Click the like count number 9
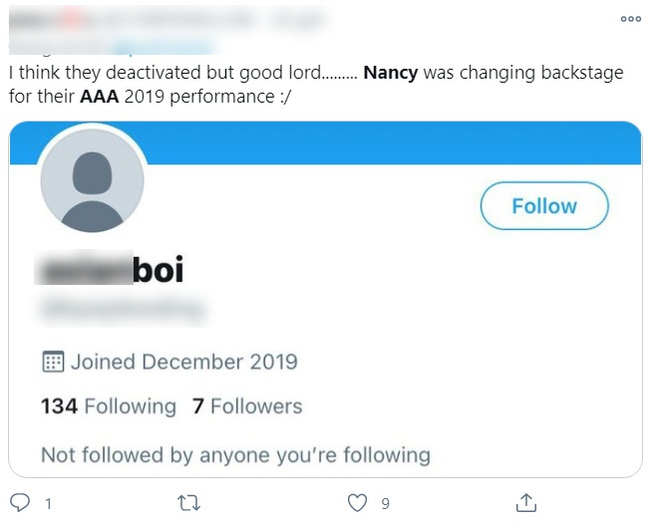Image resolution: width=650 pixels, height=524 pixels. pyautogui.click(x=385, y=503)
